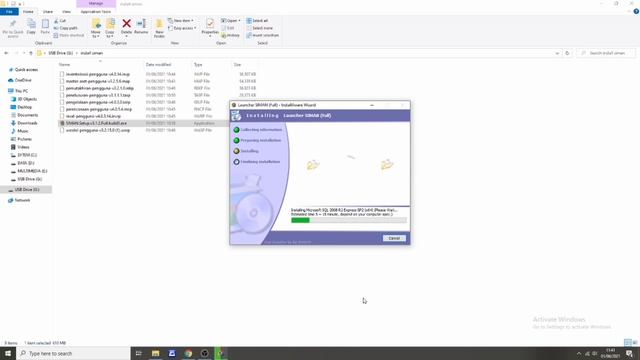Click Invert selection in ribbon
Viewport: 640px width, 360px height.
pos(262,36)
